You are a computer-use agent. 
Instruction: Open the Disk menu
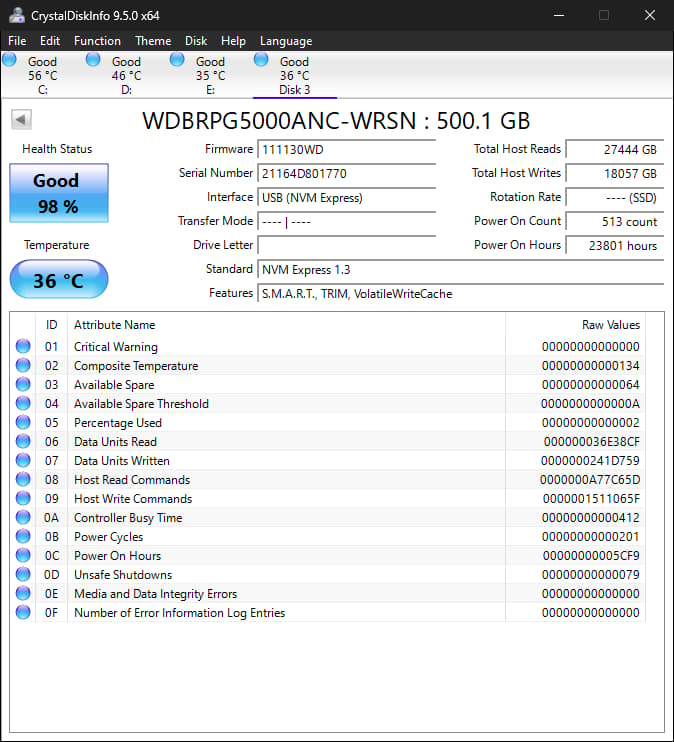click(x=196, y=41)
